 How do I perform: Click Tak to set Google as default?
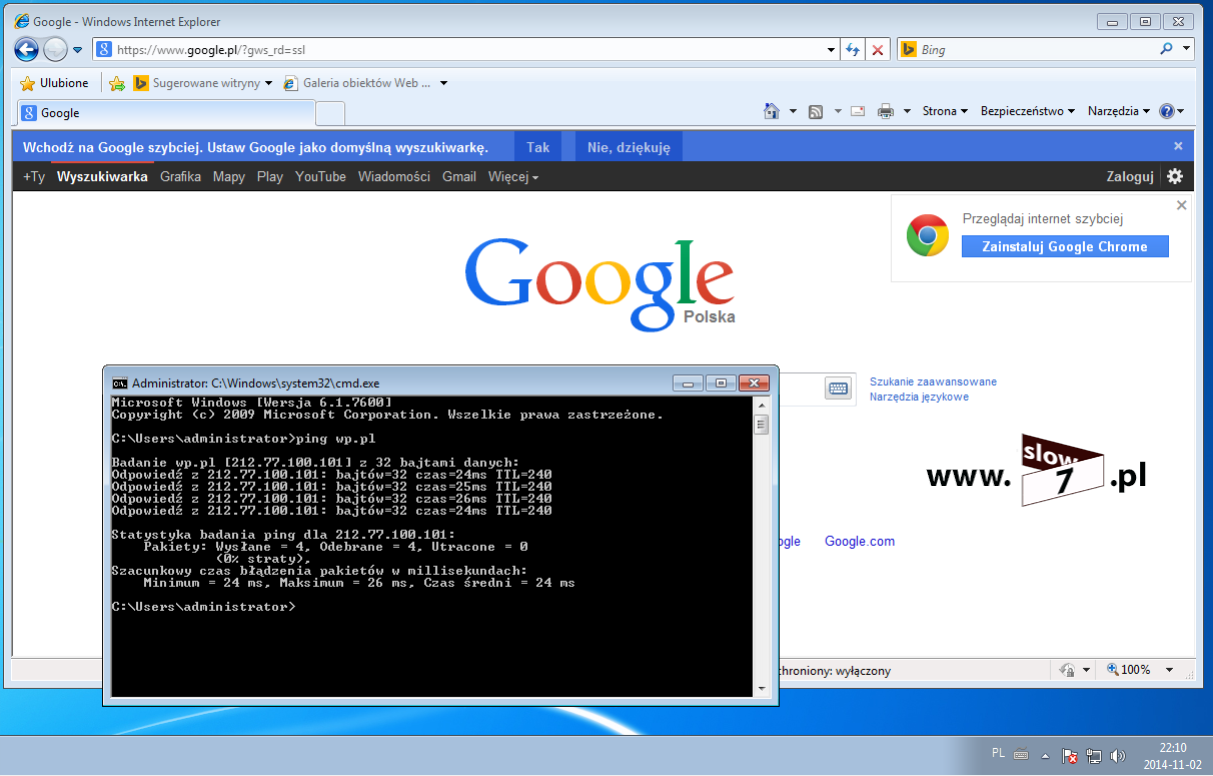(x=538, y=147)
